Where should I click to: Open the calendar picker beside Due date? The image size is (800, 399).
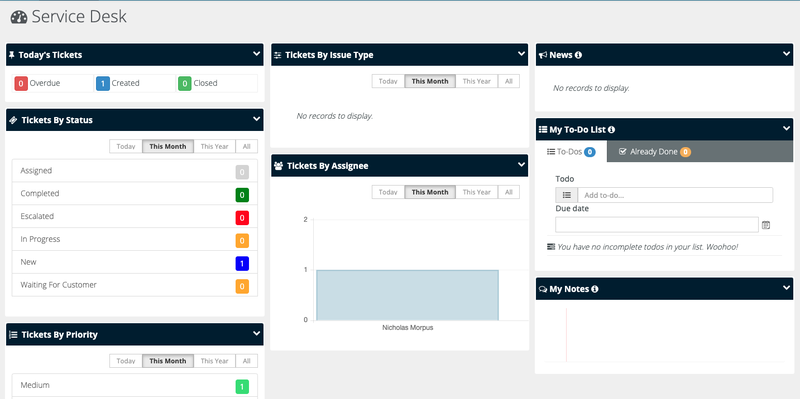point(766,225)
